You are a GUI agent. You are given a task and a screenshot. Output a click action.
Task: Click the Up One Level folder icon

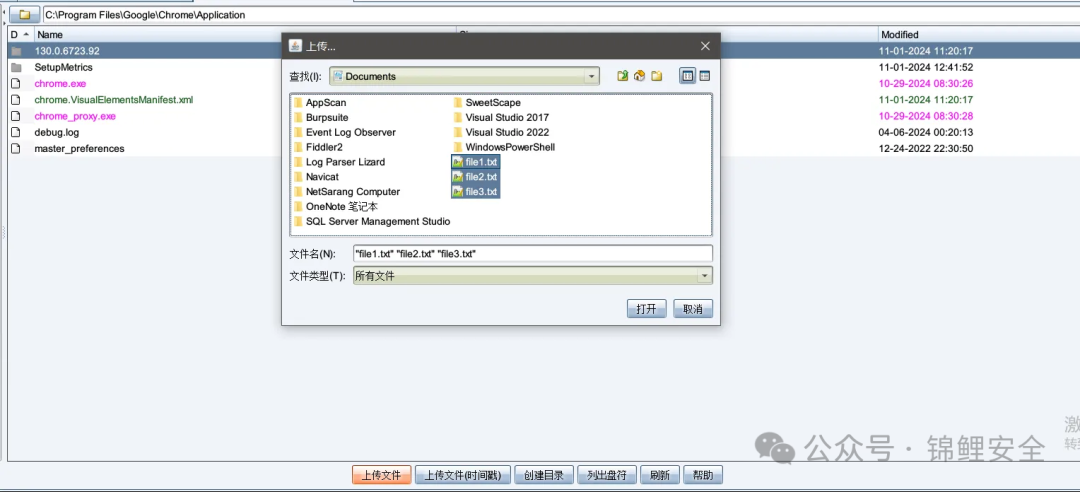(623, 76)
